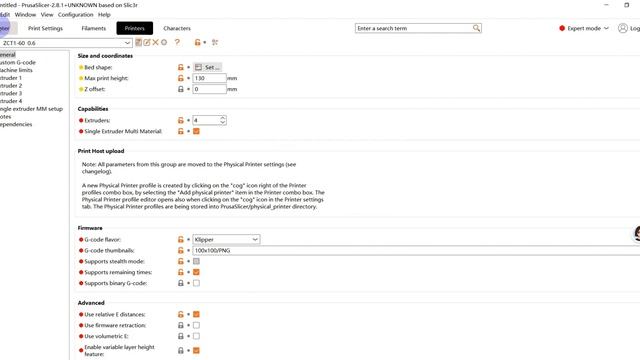Select Machine limits in the sidebar
Screen dimensions: 640x360
tap(16, 70)
